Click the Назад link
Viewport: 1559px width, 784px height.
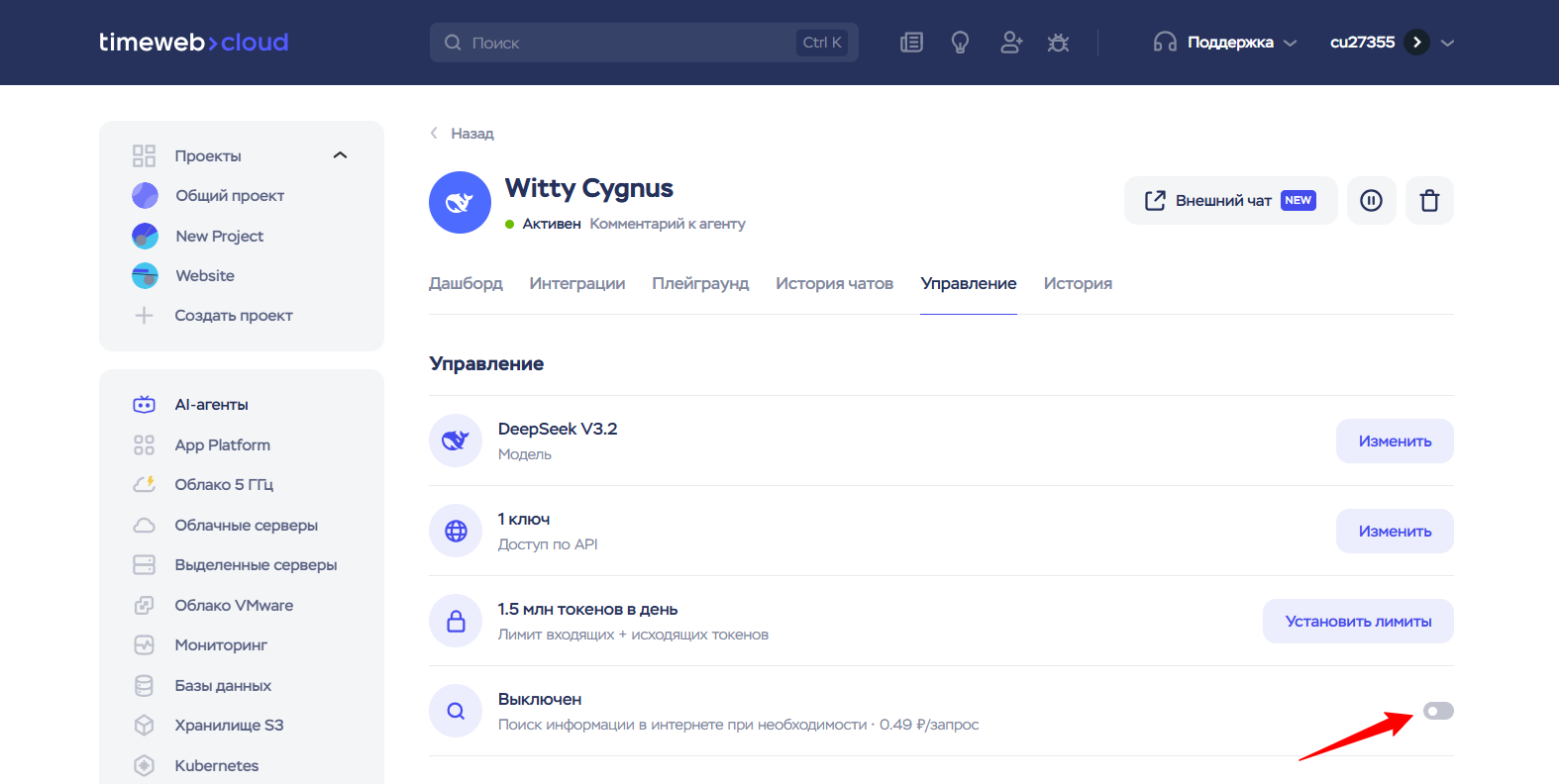[x=472, y=133]
